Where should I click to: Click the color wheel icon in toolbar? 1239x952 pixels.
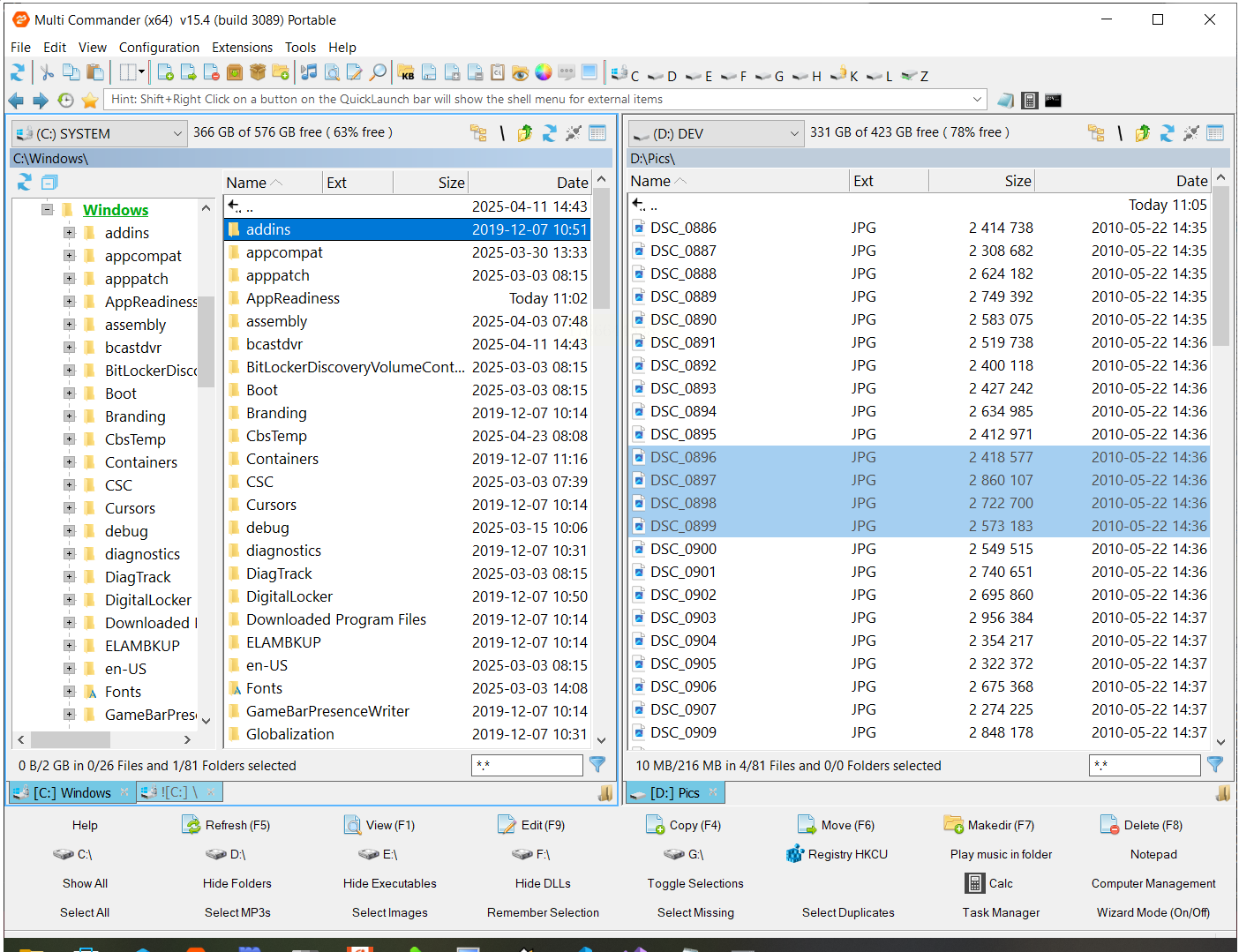[x=544, y=73]
